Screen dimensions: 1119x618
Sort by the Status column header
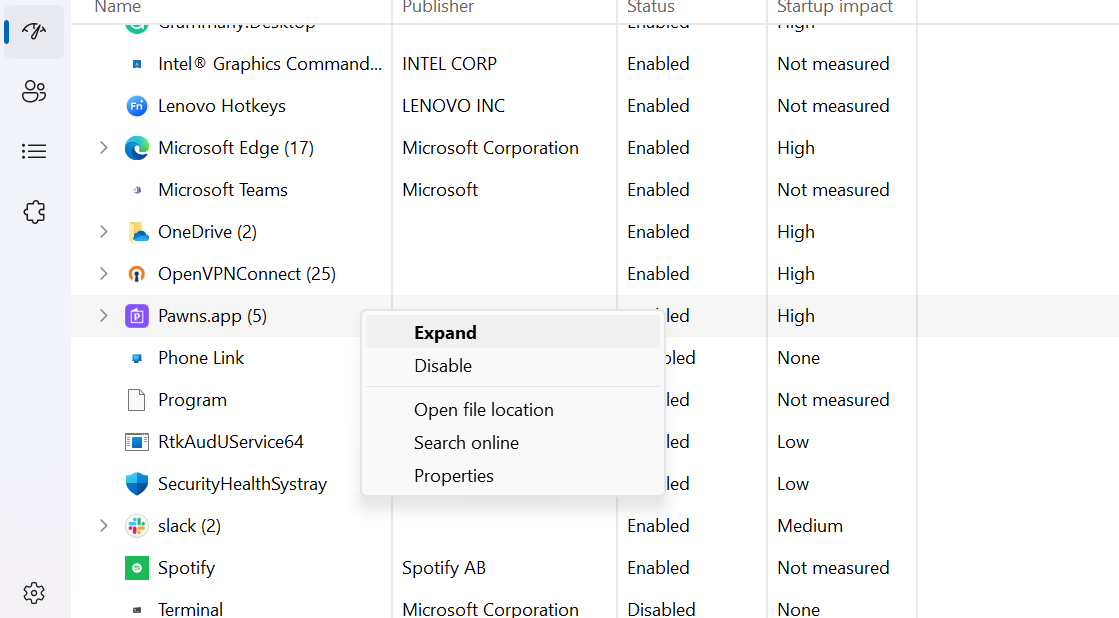(651, 7)
